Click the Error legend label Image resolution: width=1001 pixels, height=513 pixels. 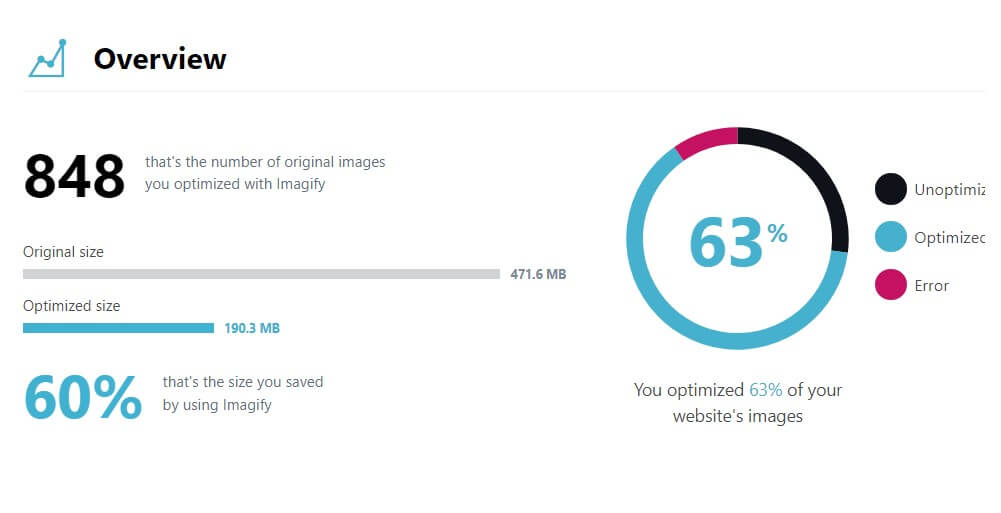(x=931, y=286)
